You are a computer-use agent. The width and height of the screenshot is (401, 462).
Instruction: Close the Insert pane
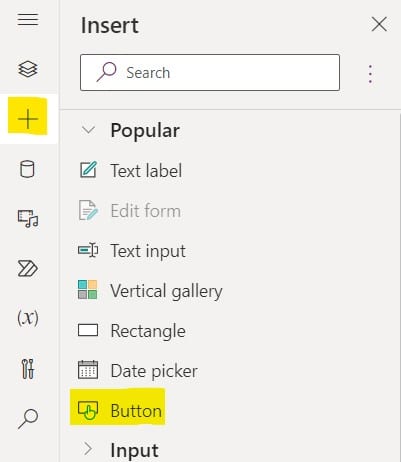[379, 24]
